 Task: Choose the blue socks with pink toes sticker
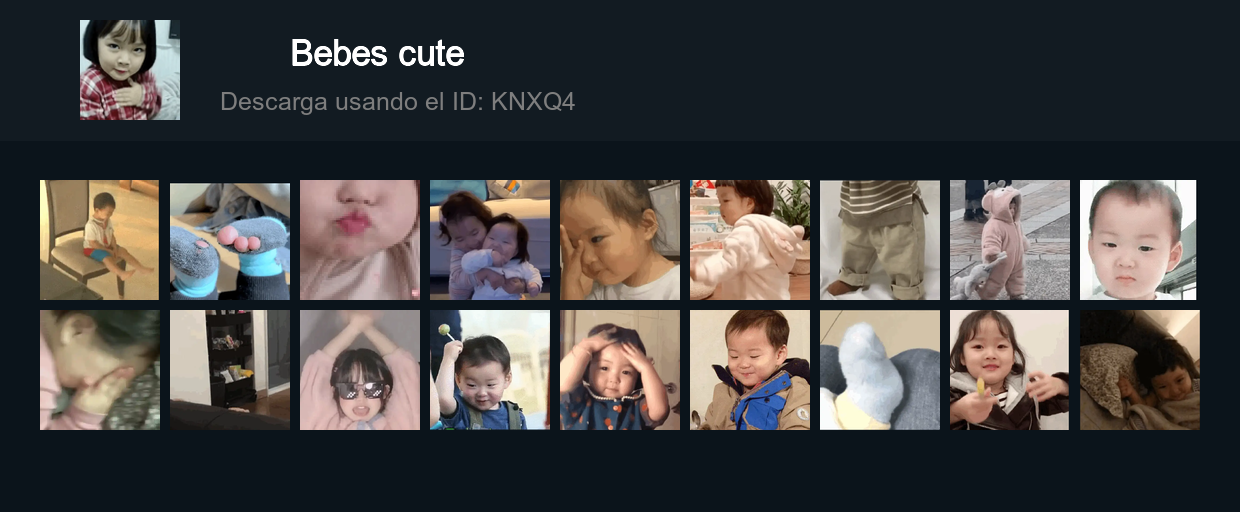230,240
